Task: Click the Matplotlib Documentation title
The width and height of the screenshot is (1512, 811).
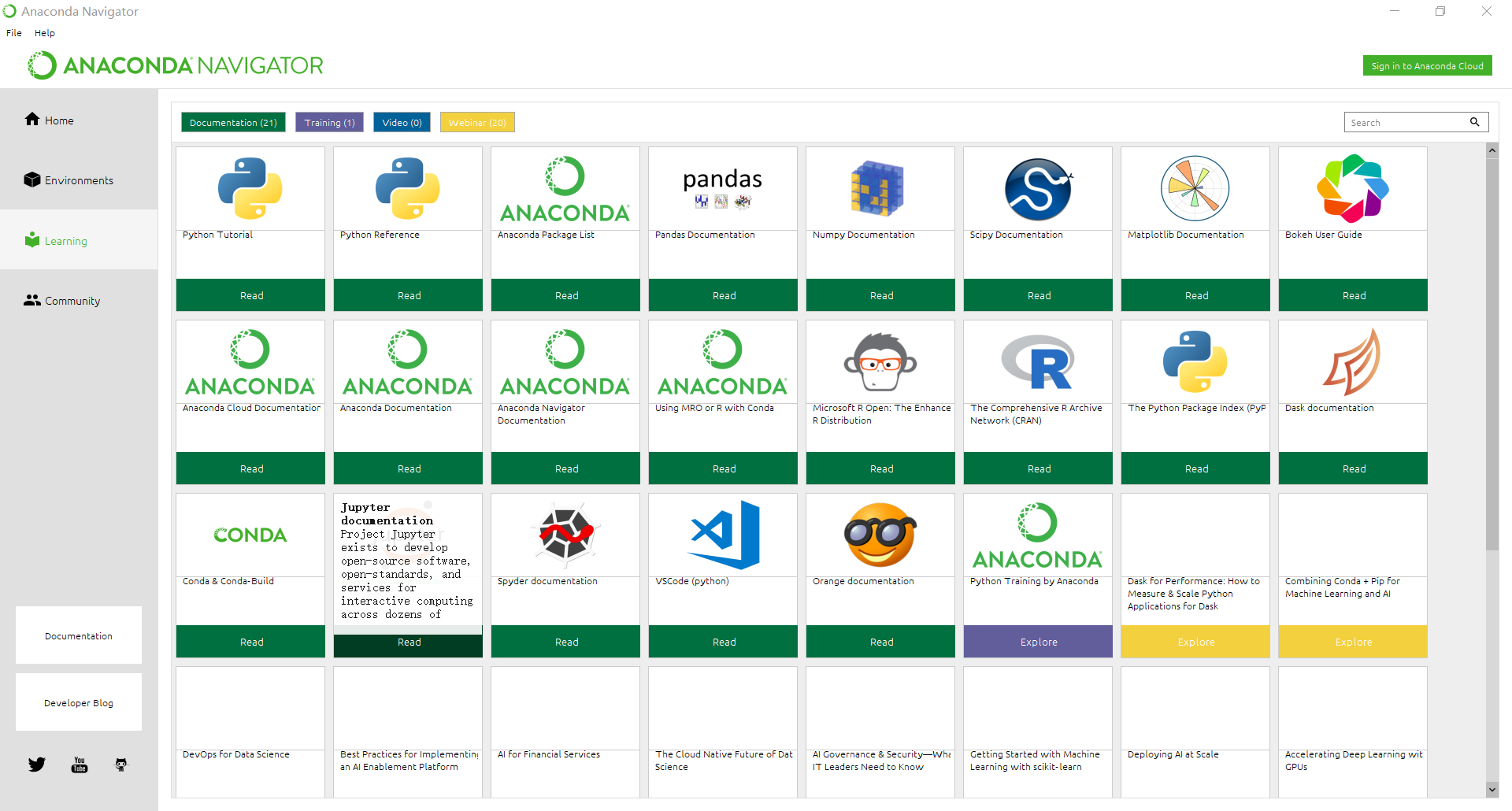Action: pyautogui.click(x=1186, y=235)
